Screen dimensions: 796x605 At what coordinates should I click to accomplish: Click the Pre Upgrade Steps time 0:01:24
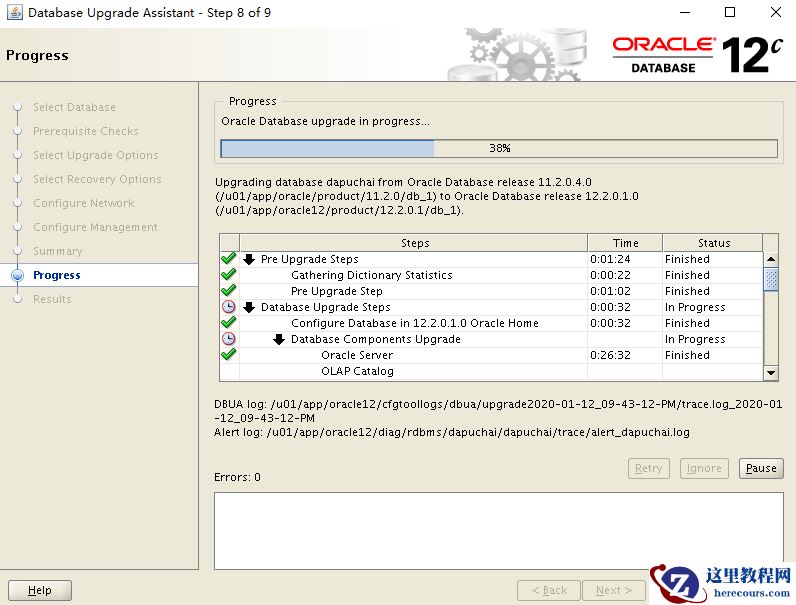tap(610, 259)
